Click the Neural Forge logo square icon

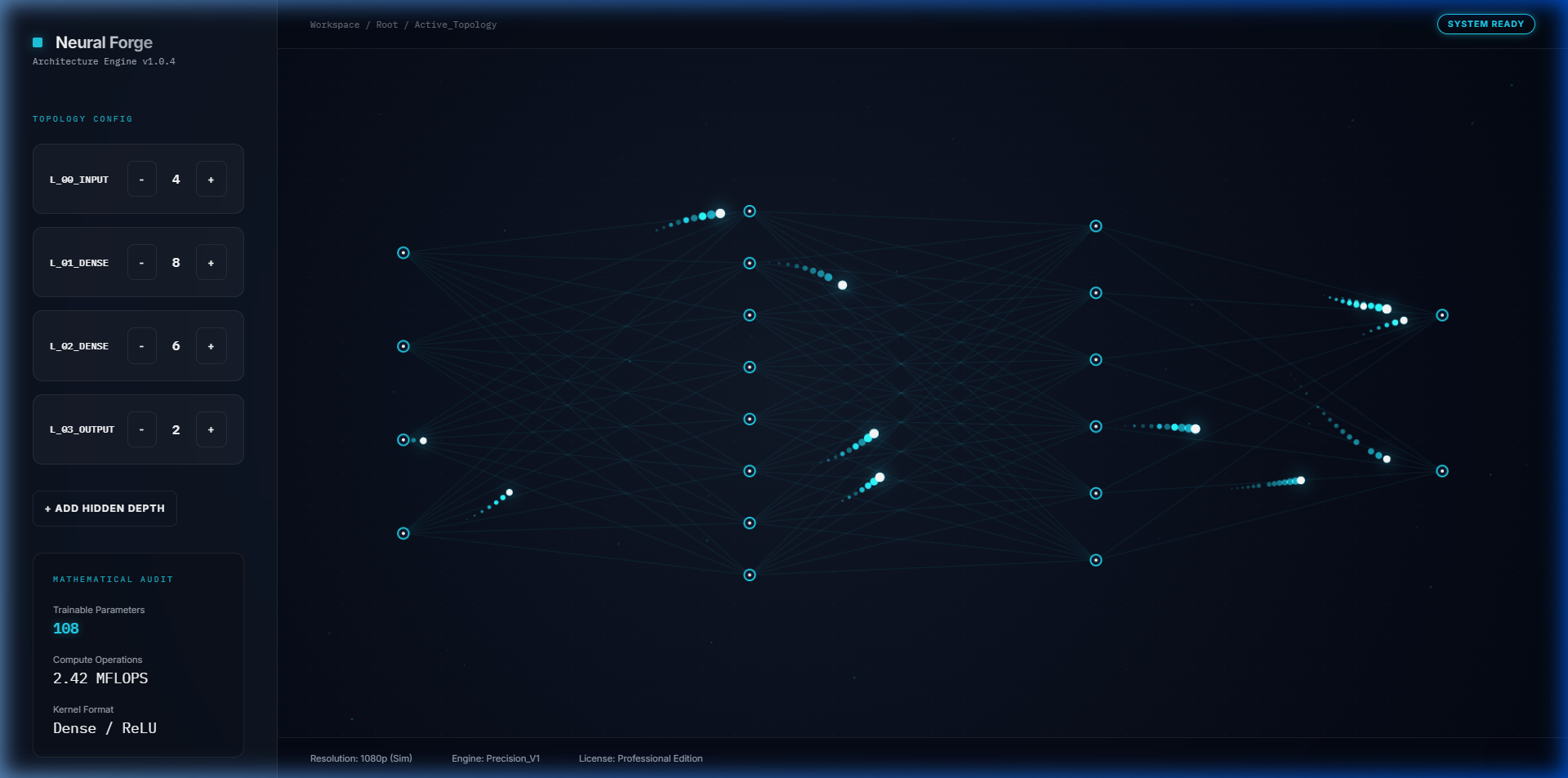coord(37,42)
